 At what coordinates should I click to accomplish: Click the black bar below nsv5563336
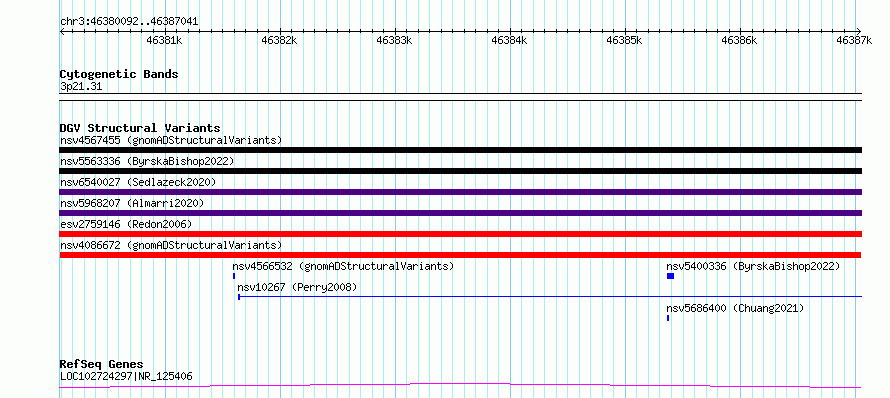coord(460,171)
